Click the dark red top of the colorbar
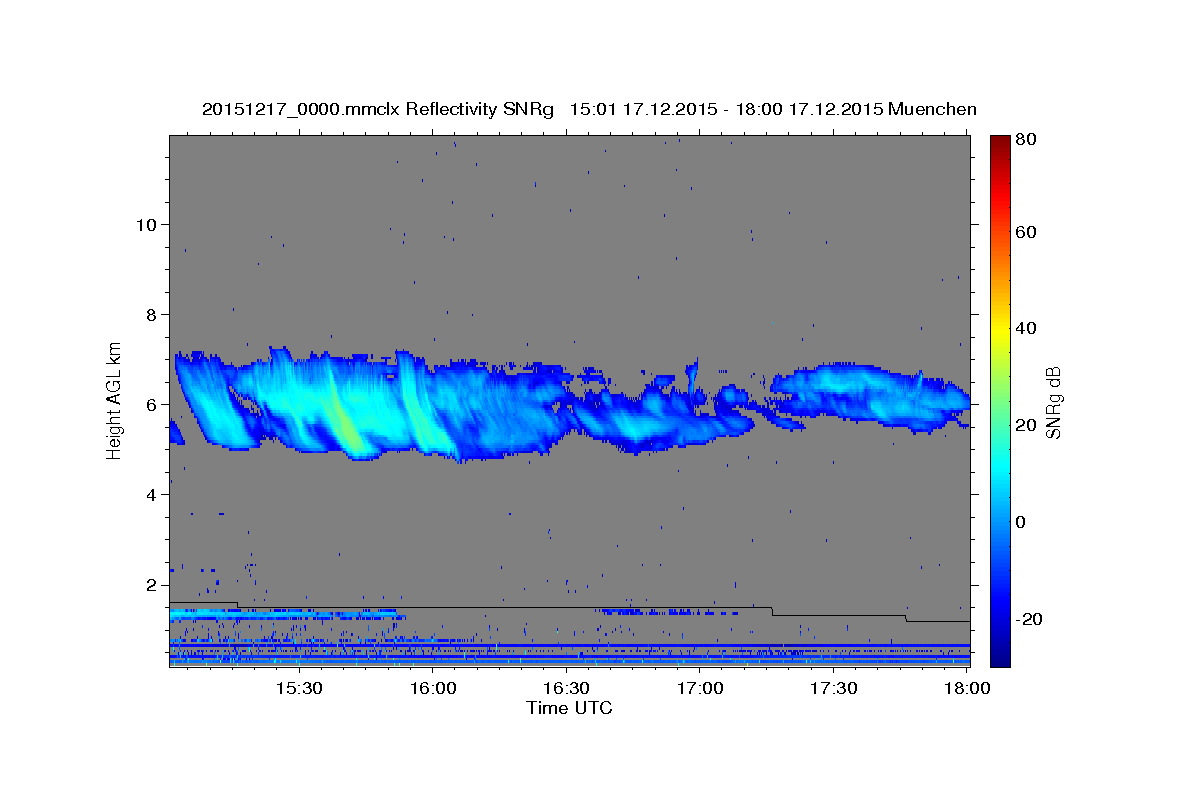 point(1000,145)
